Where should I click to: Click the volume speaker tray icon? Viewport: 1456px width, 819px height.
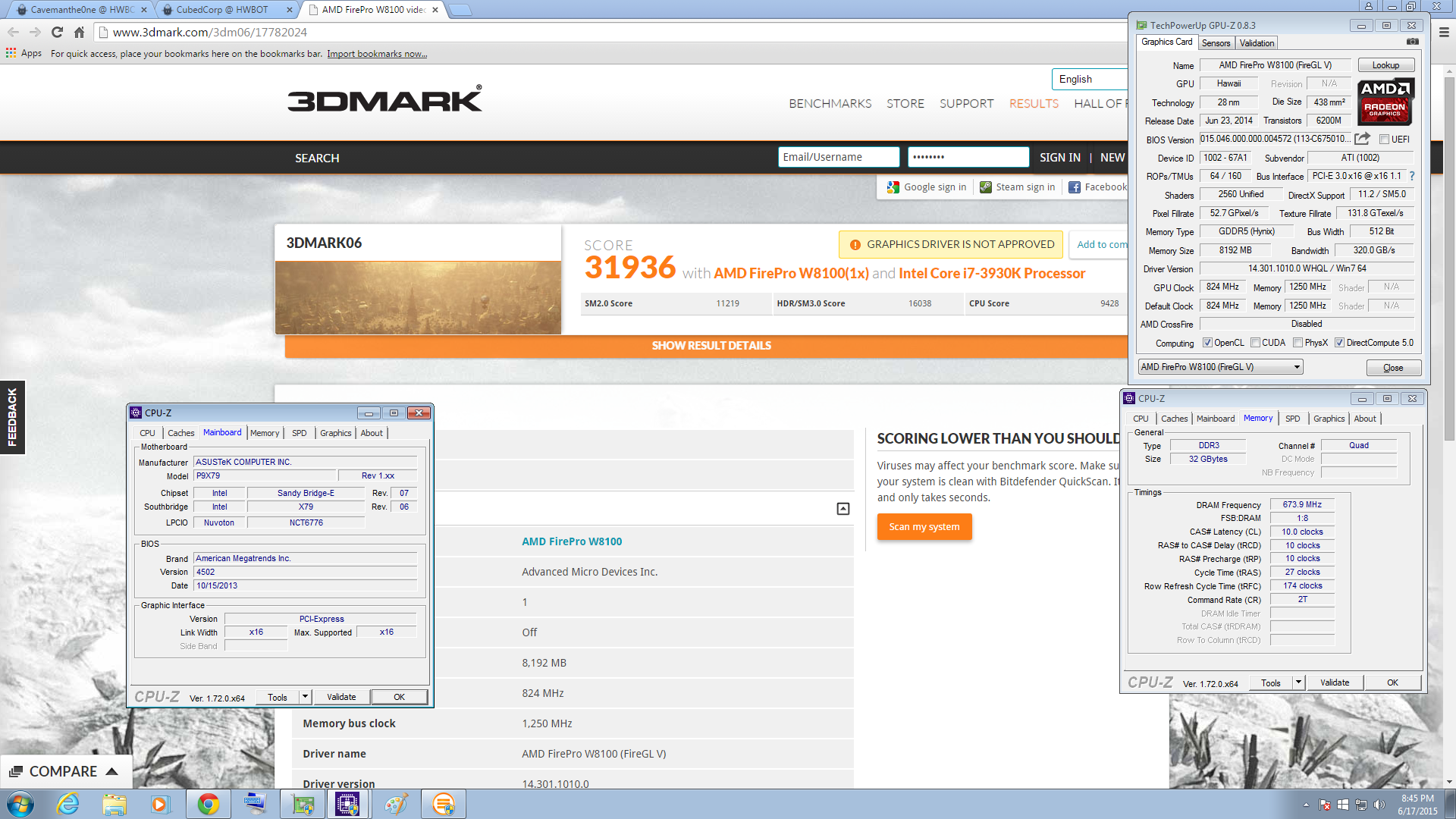pos(1379,805)
